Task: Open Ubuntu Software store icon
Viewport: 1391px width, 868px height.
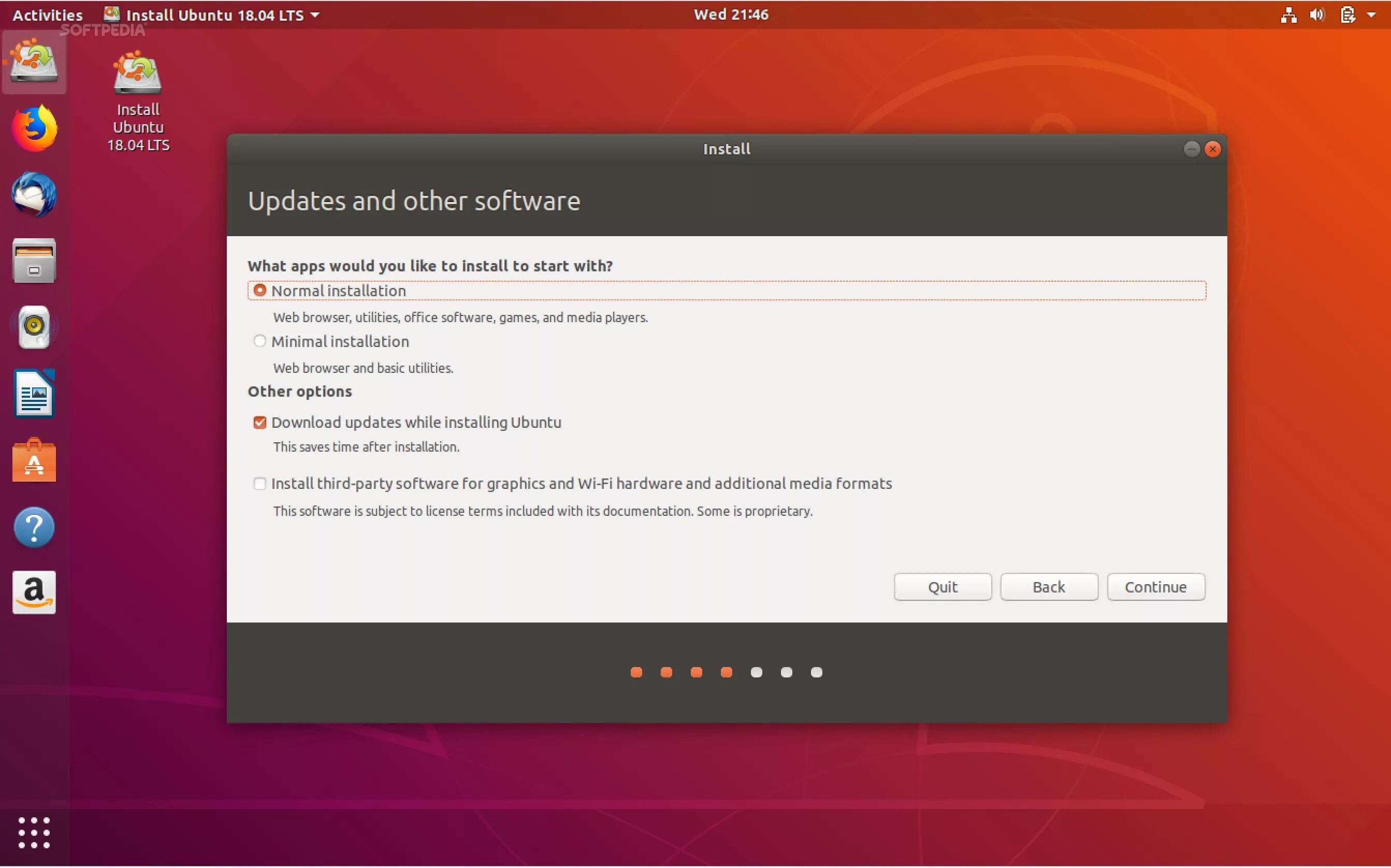Action: tap(34, 460)
